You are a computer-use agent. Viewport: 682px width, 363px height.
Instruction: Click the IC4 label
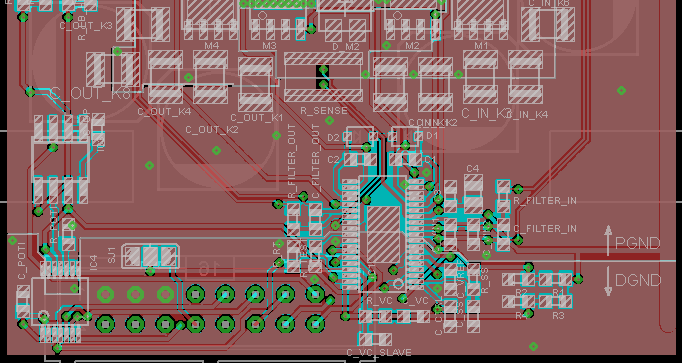[x=94, y=262]
